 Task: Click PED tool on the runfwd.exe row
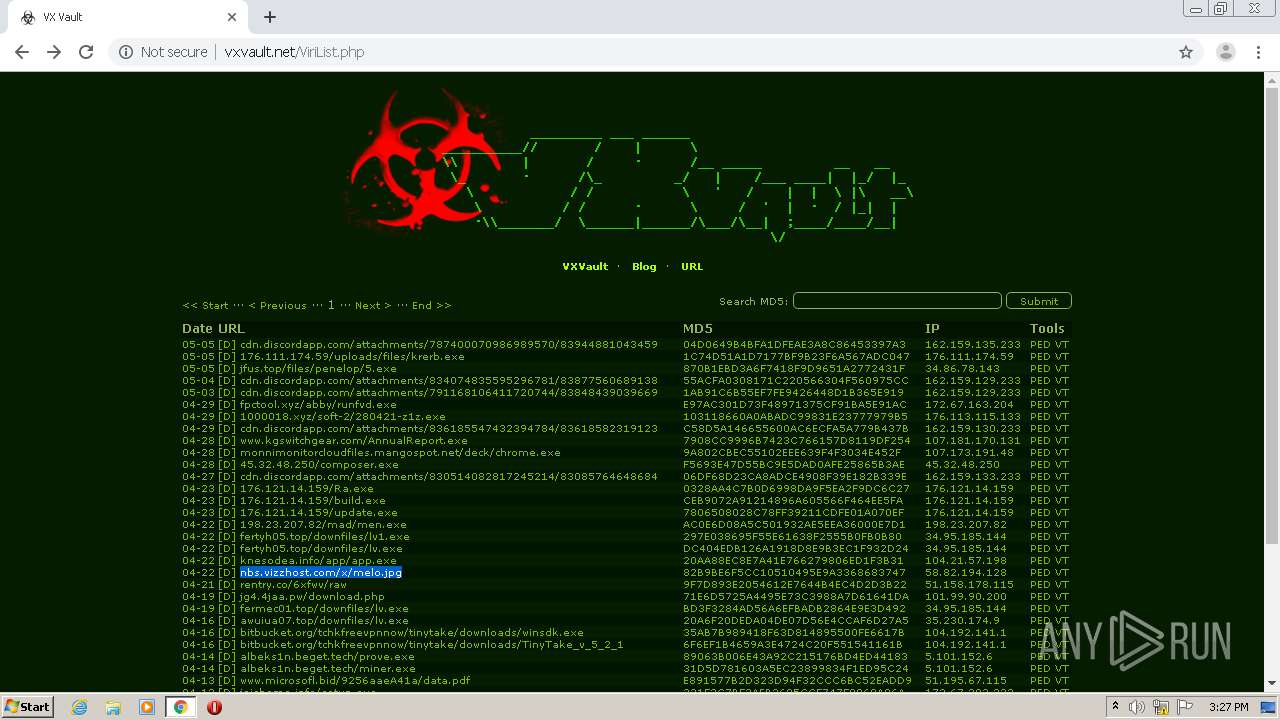(x=1040, y=405)
